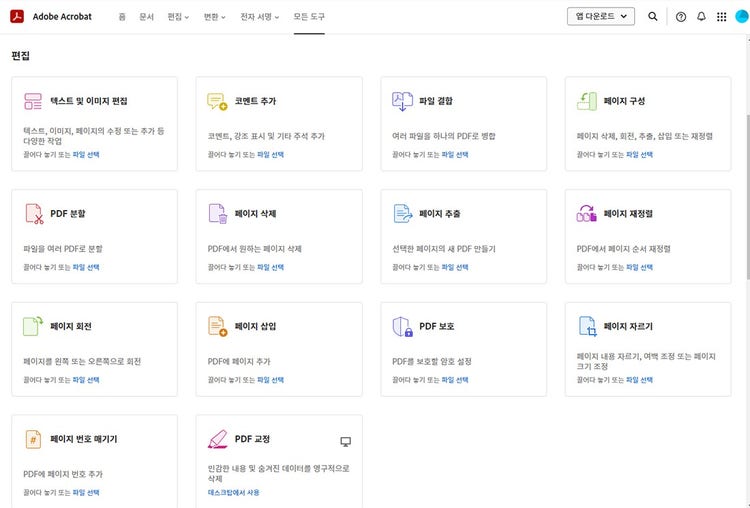Image resolution: width=750 pixels, height=508 pixels.
Task: Click the 페이지 삭제 title
Action: (255, 213)
